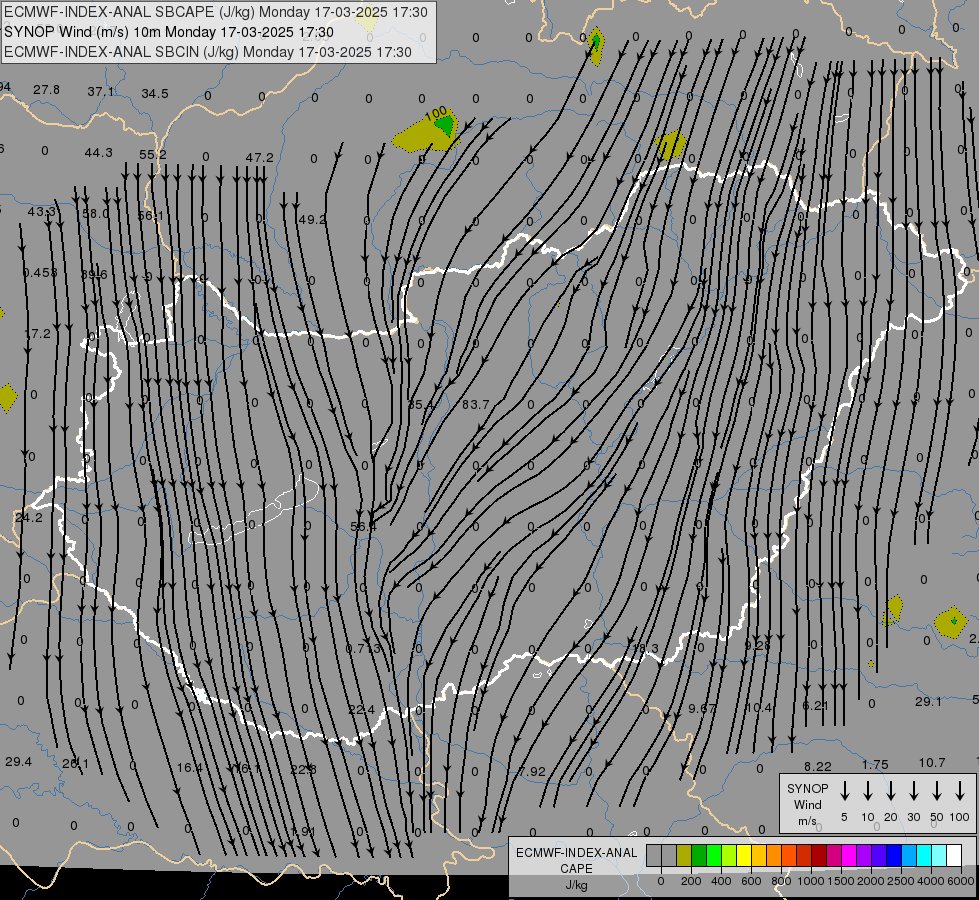Click the map value 49.2
The width and height of the screenshot is (979, 900).
point(312,219)
